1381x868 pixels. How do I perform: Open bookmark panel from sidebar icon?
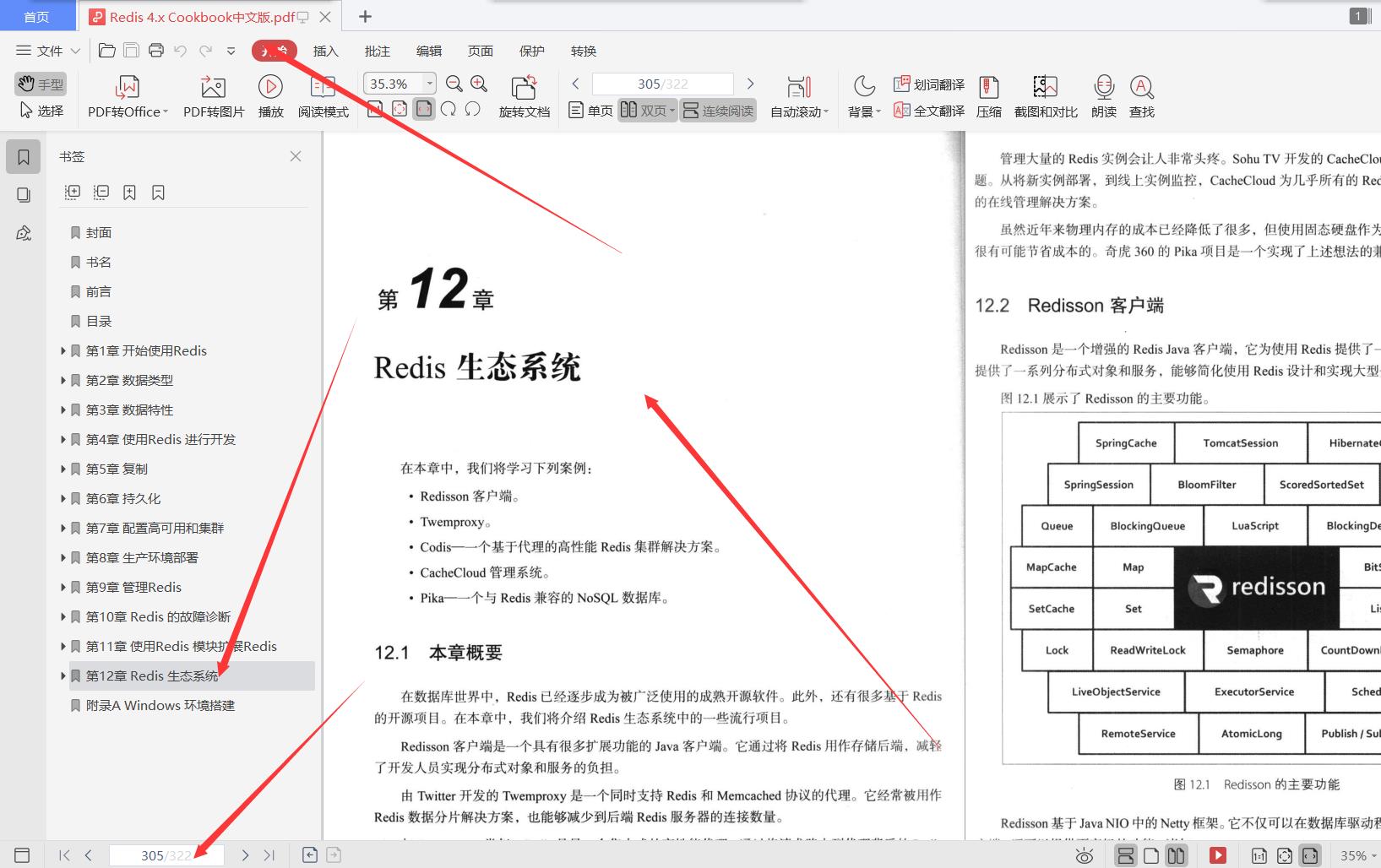coord(24,157)
